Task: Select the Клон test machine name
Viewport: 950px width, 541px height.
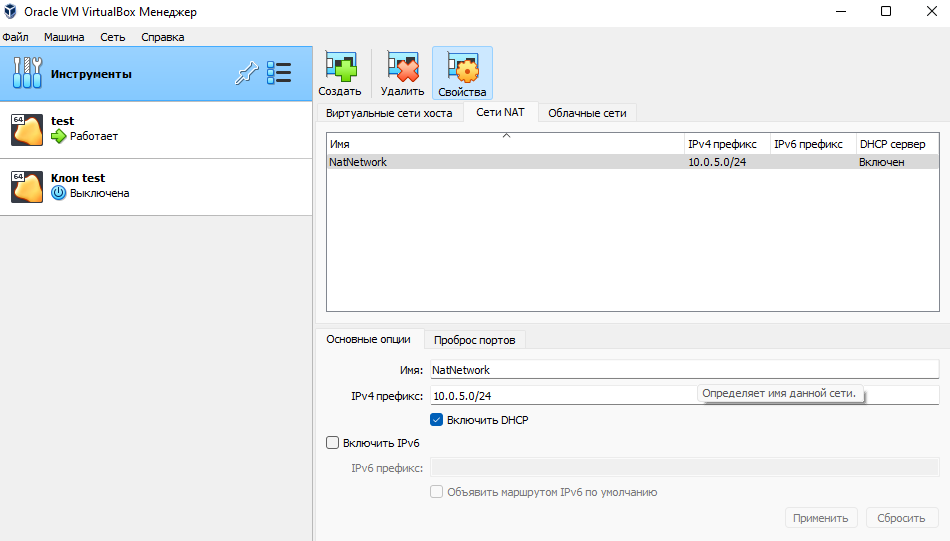Action: (x=78, y=178)
